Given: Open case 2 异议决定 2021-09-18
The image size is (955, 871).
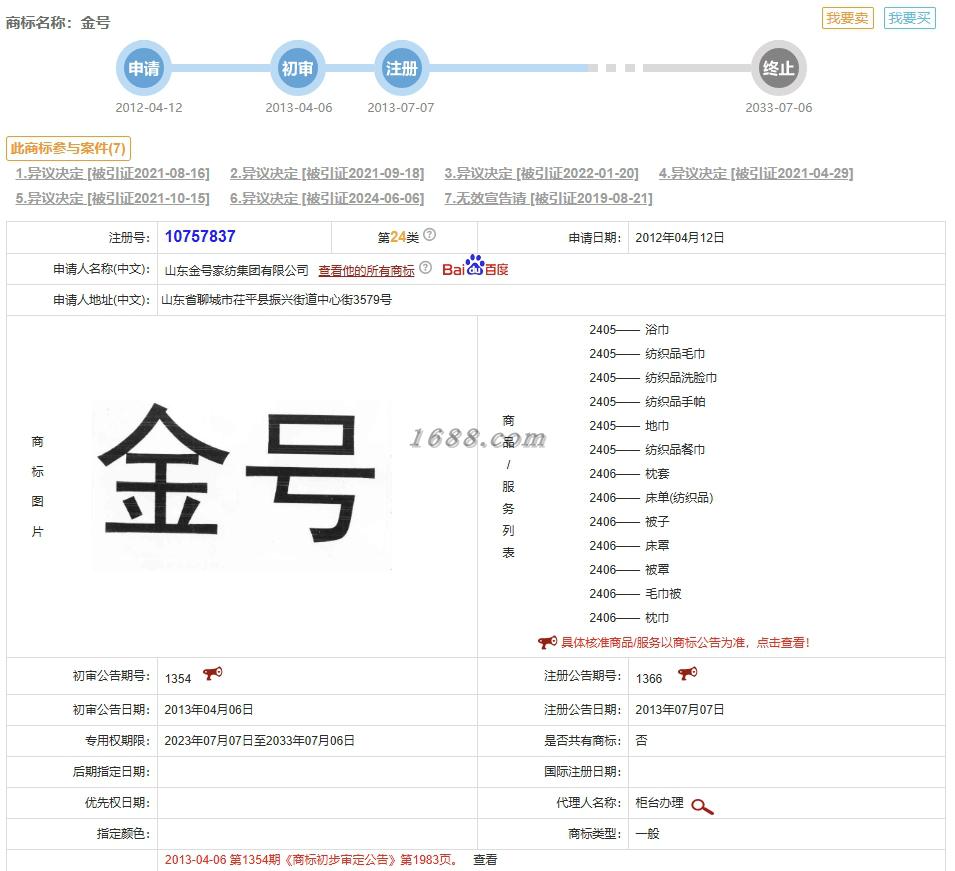Looking at the screenshot, I should coord(327,174).
